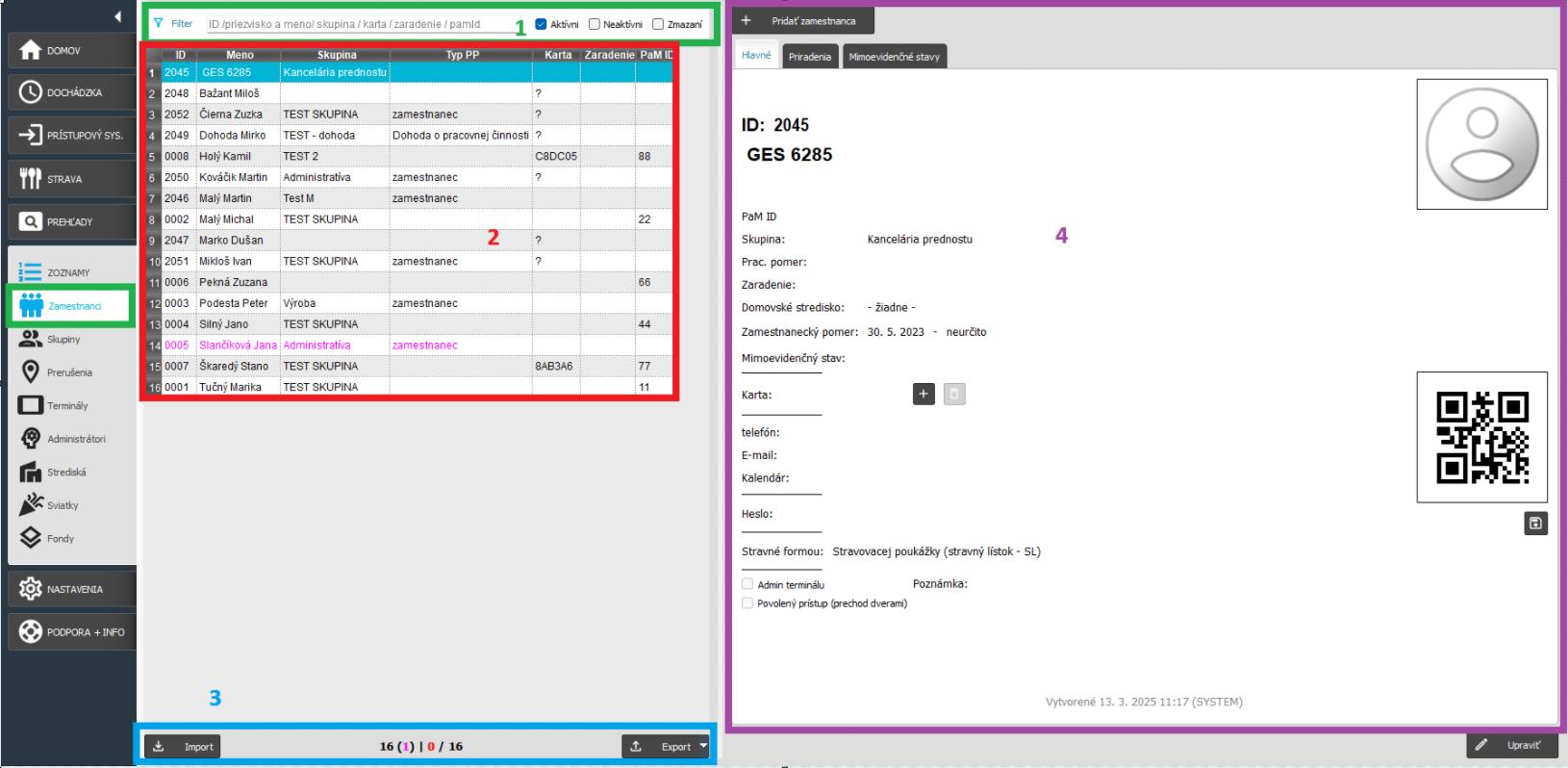
Task: Open the Terminály icon in sidebar
Action: (x=31, y=405)
